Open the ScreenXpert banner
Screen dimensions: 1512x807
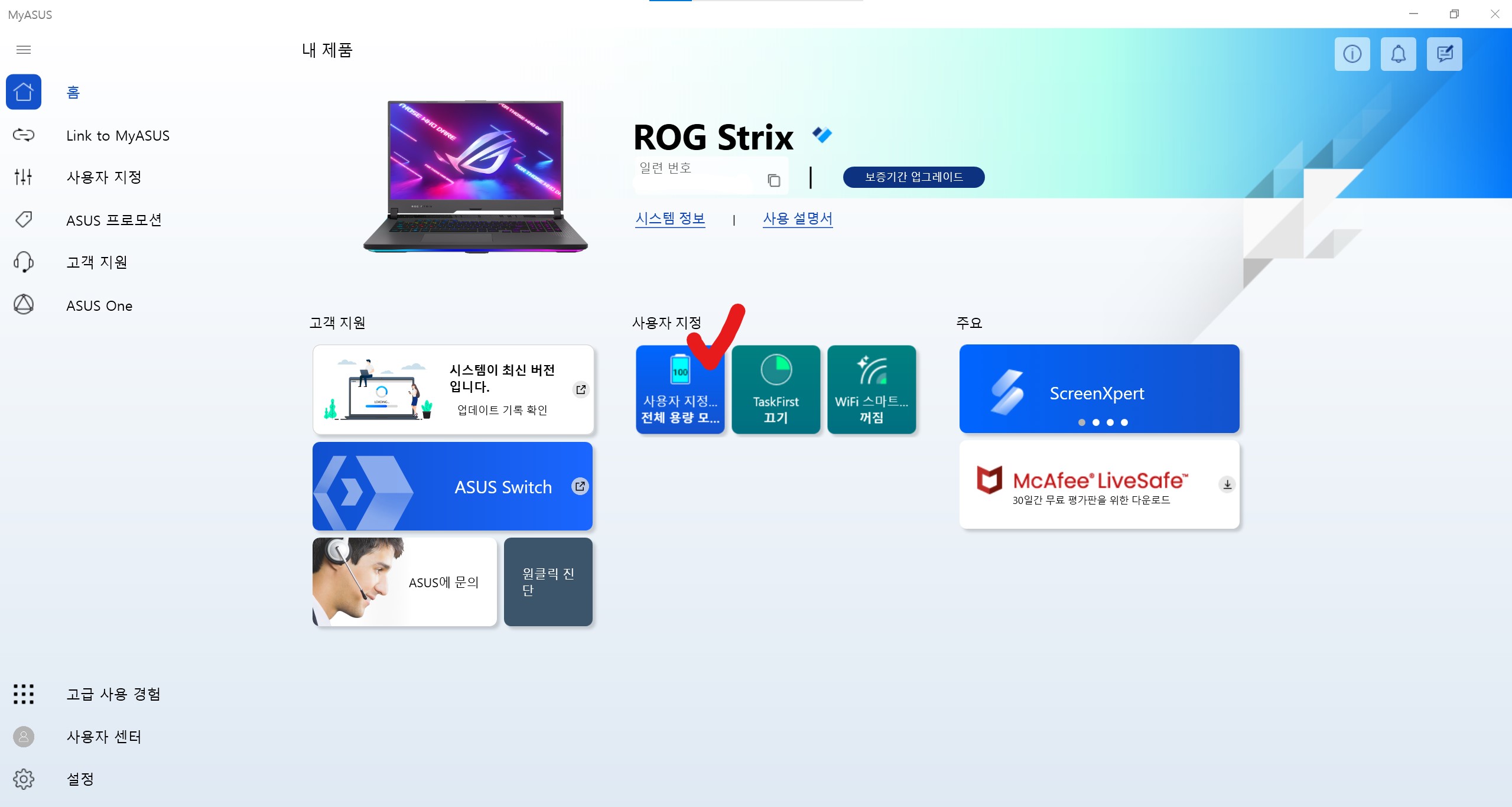click(x=1099, y=389)
